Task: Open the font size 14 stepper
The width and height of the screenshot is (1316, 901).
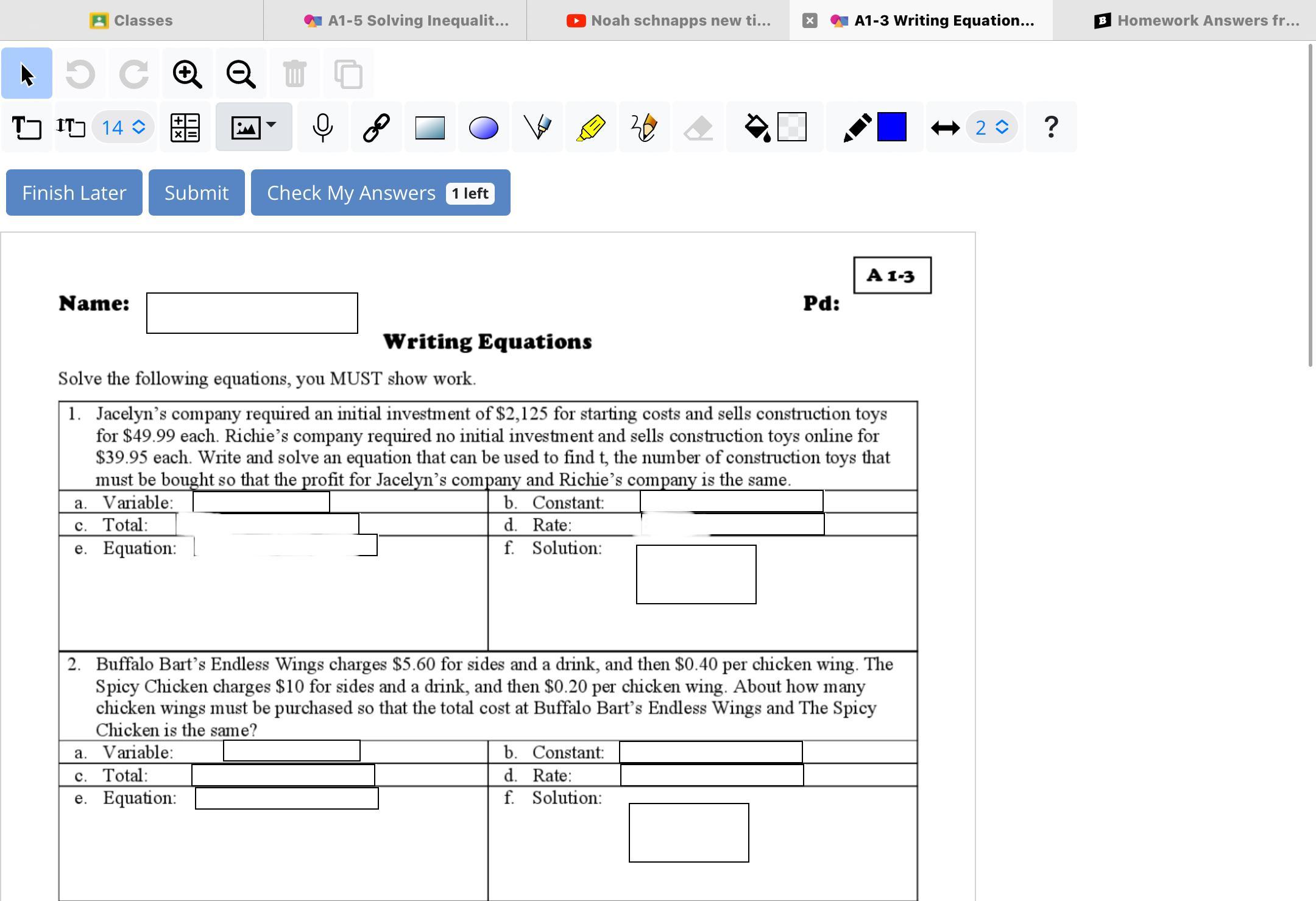Action: pyautogui.click(x=124, y=127)
